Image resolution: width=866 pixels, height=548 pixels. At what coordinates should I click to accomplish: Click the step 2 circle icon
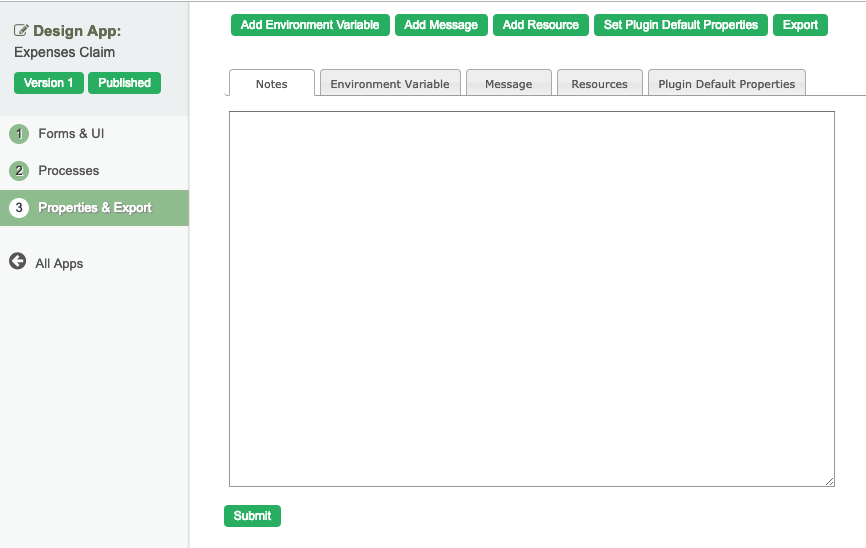point(18,171)
